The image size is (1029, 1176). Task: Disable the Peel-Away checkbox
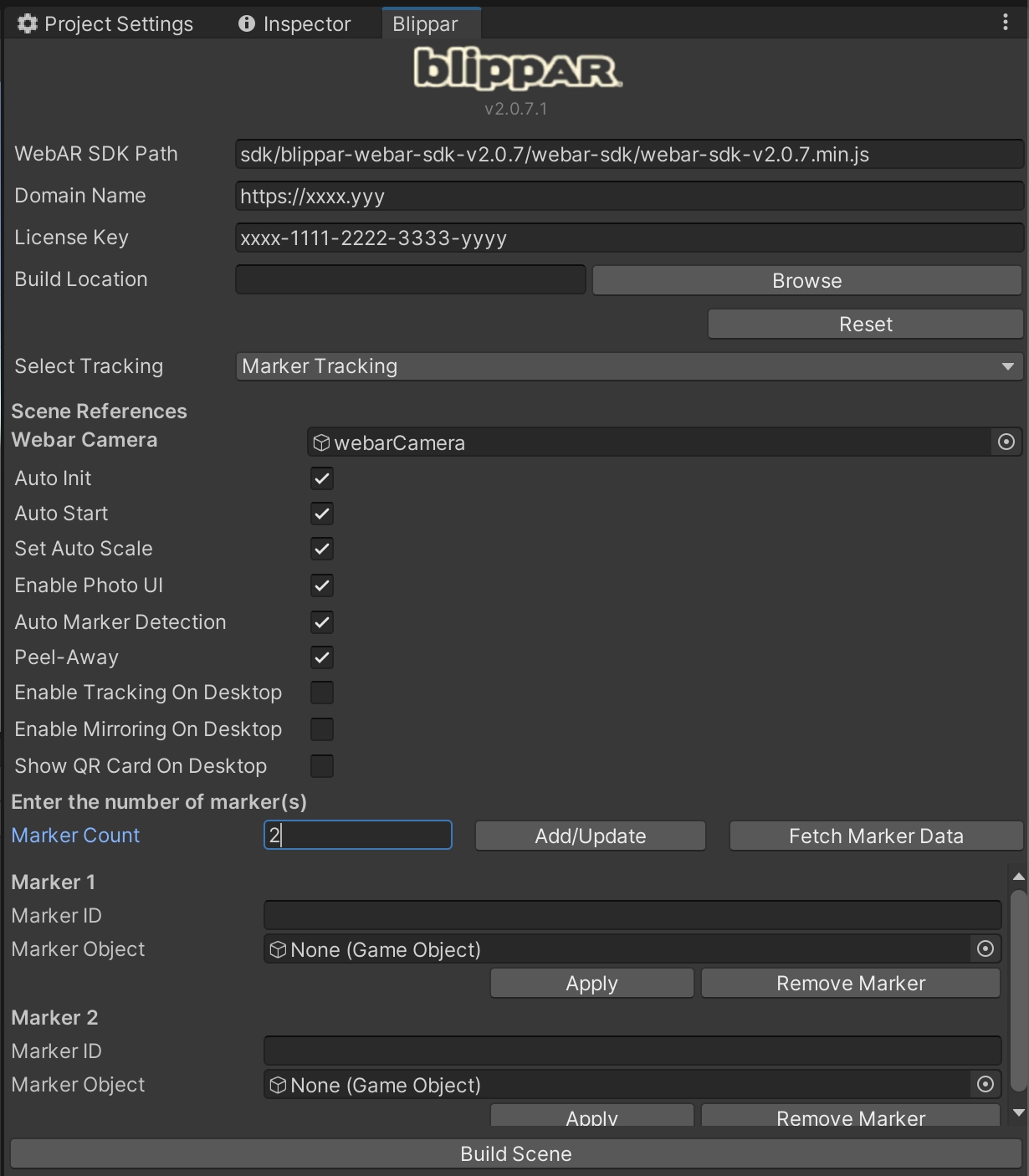tap(322, 657)
